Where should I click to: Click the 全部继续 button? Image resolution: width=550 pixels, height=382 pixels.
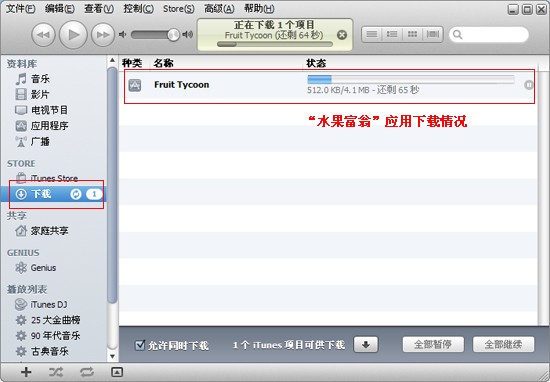504,344
